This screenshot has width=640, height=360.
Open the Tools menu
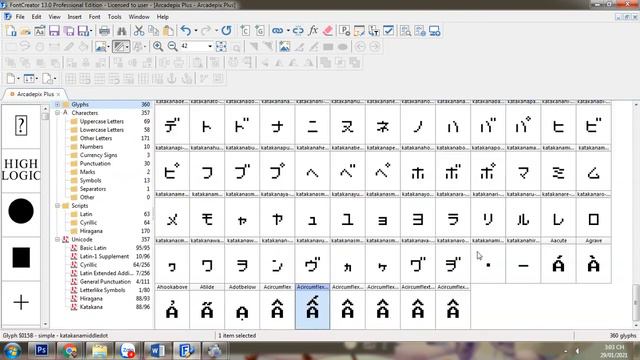115,17
